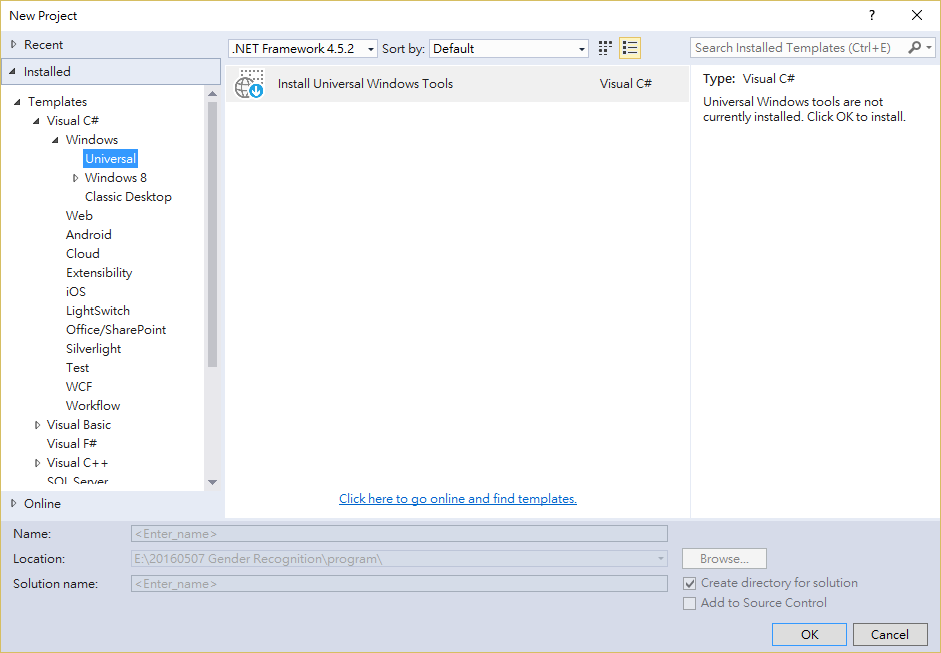Select the WCF template category
Screen dimensions: 941x653
pyautogui.click(x=79, y=387)
